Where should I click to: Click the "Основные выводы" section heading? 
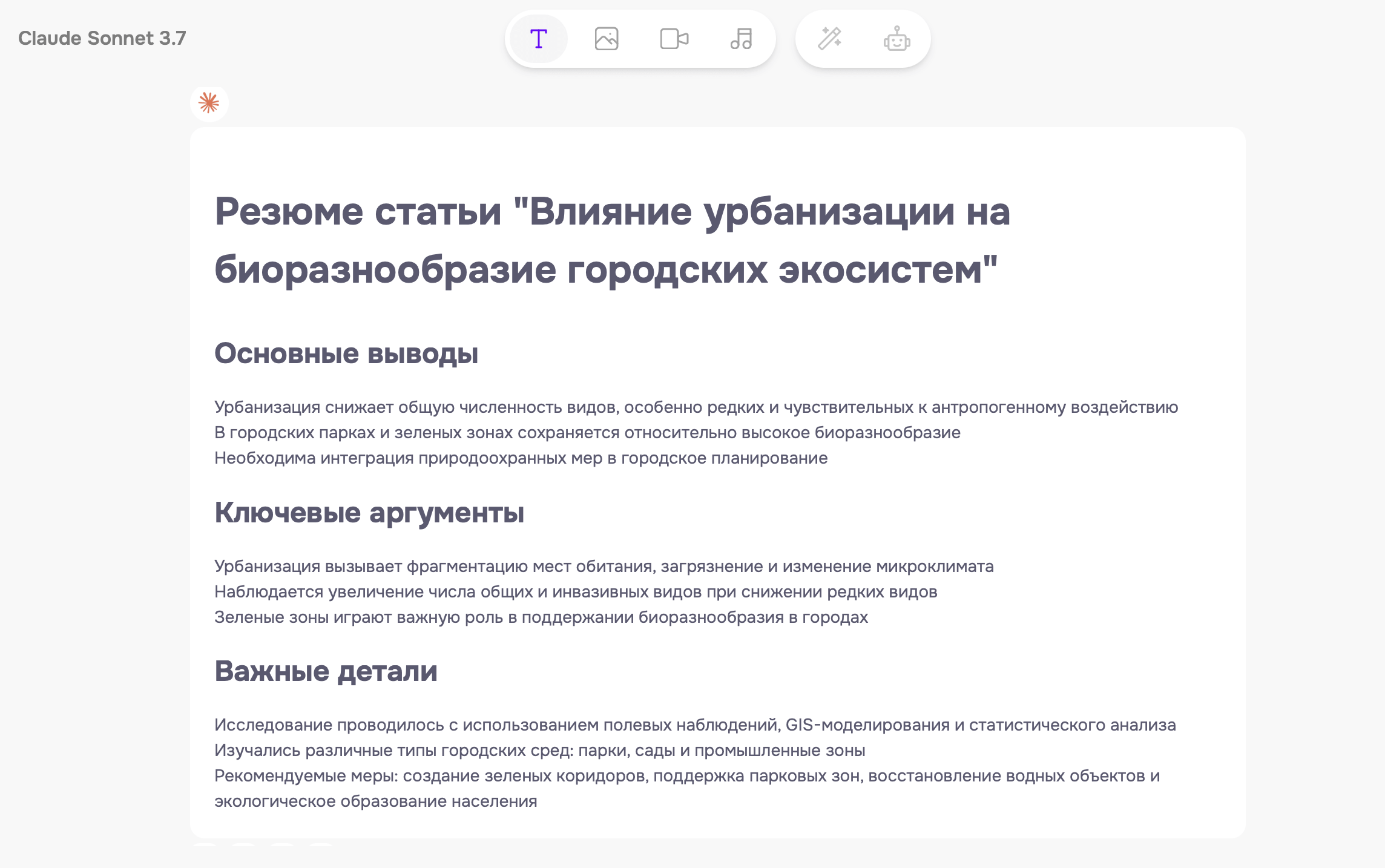tap(346, 353)
